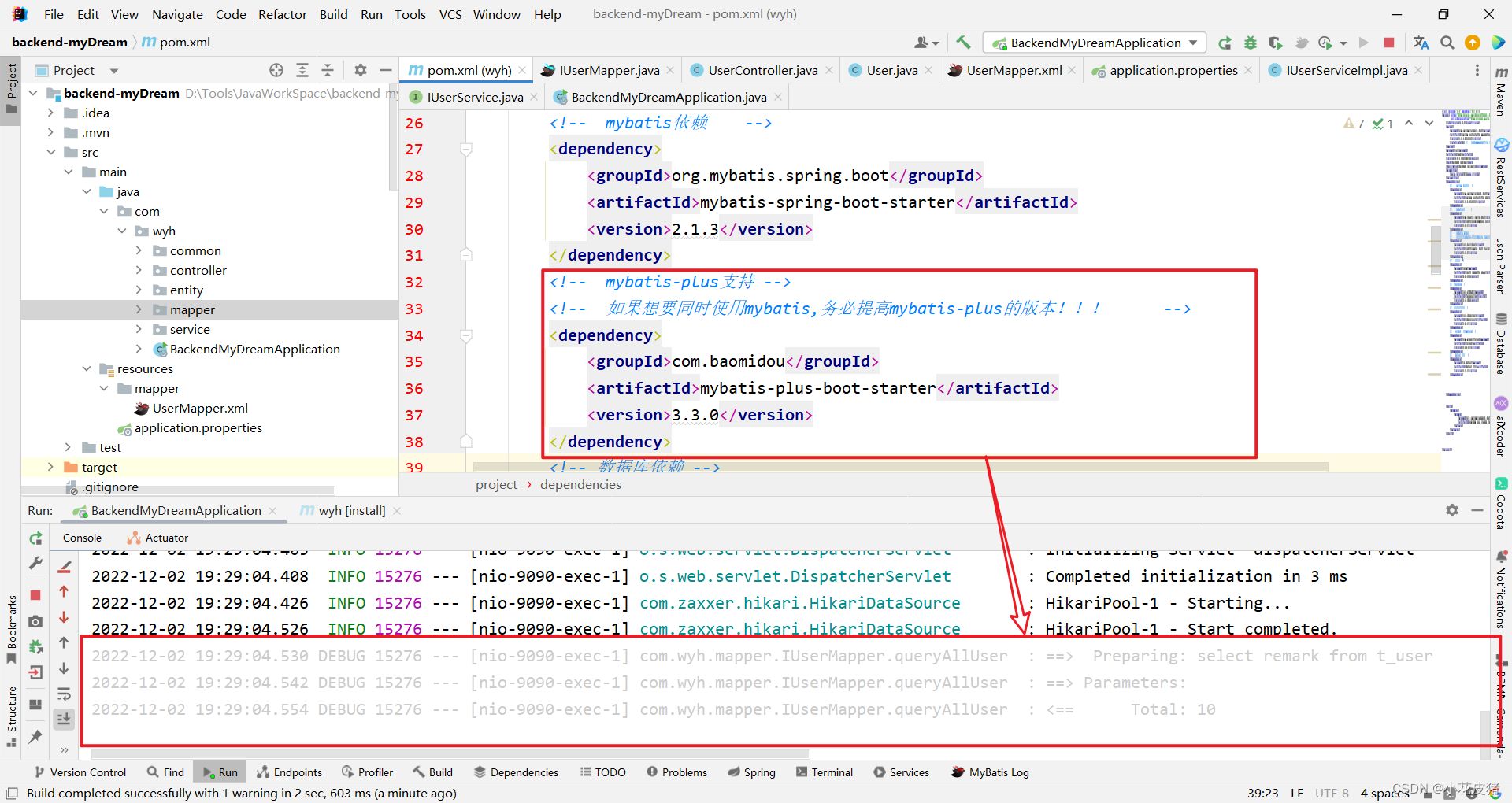
Task: Click the Debug bug icon in toolbar
Action: (x=1250, y=43)
